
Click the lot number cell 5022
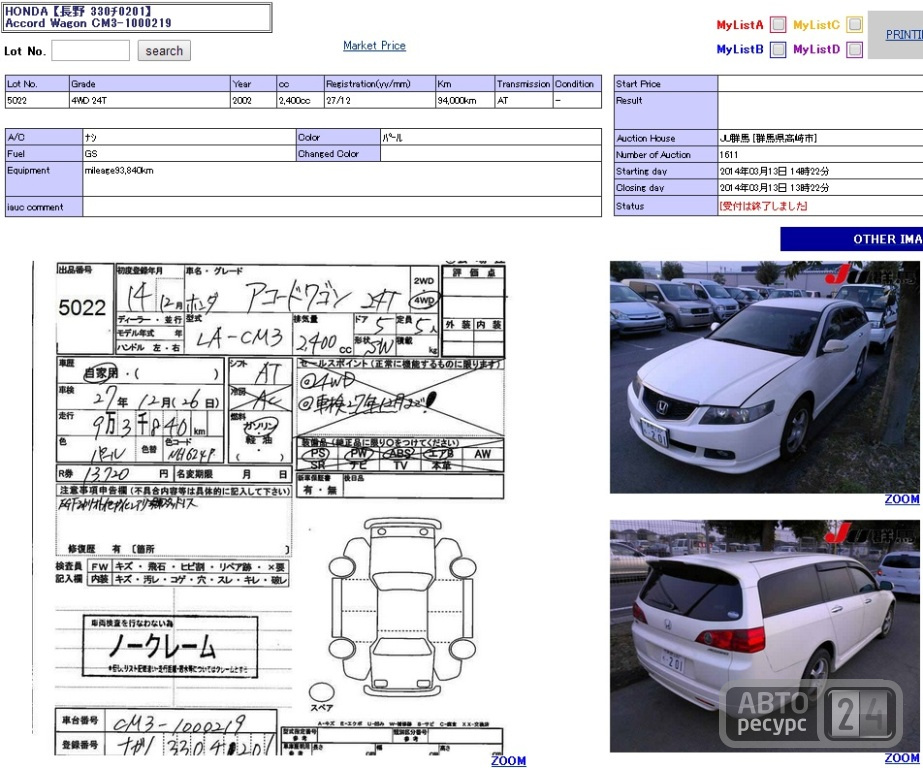37,100
